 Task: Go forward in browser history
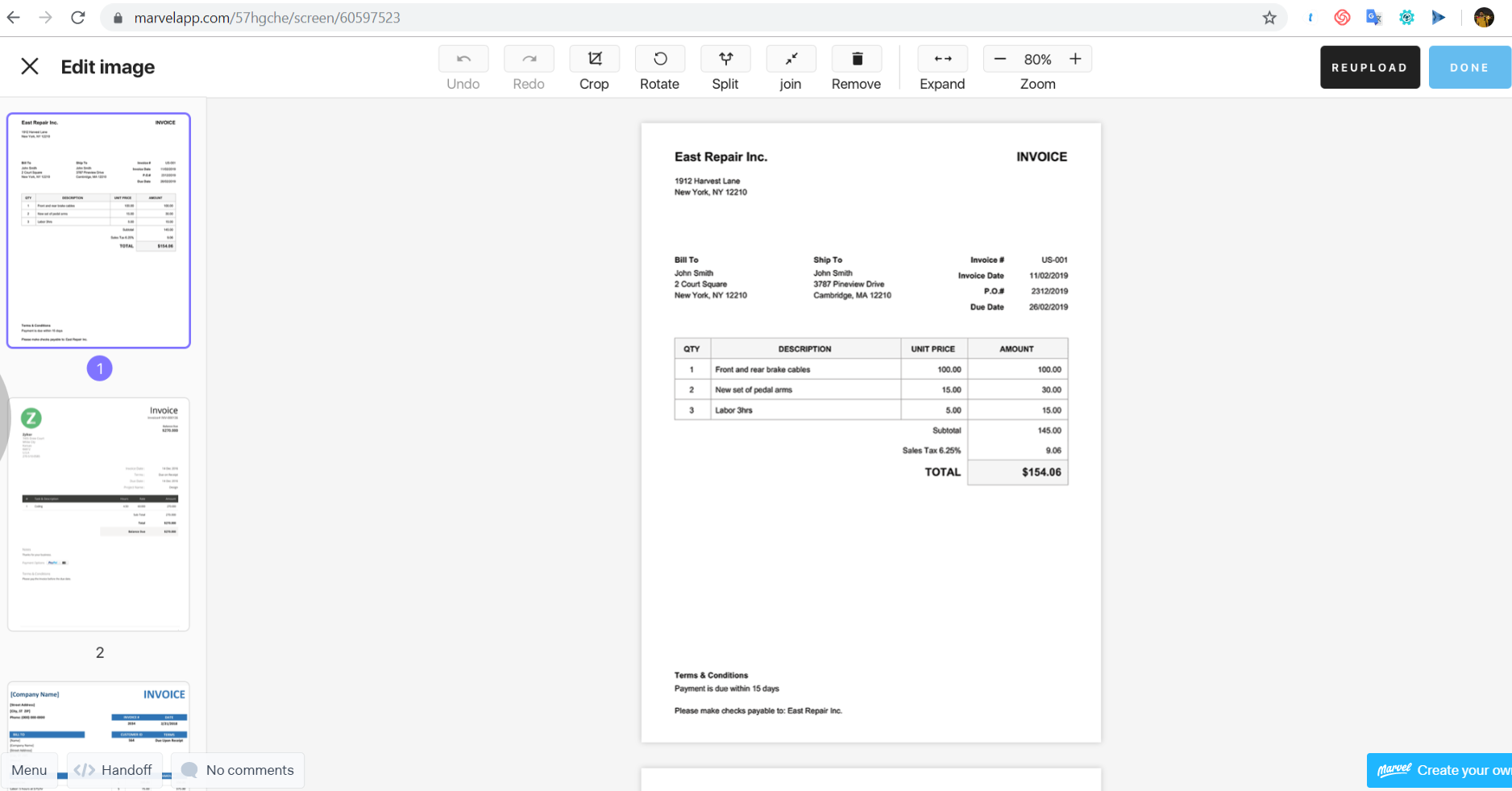click(x=45, y=18)
